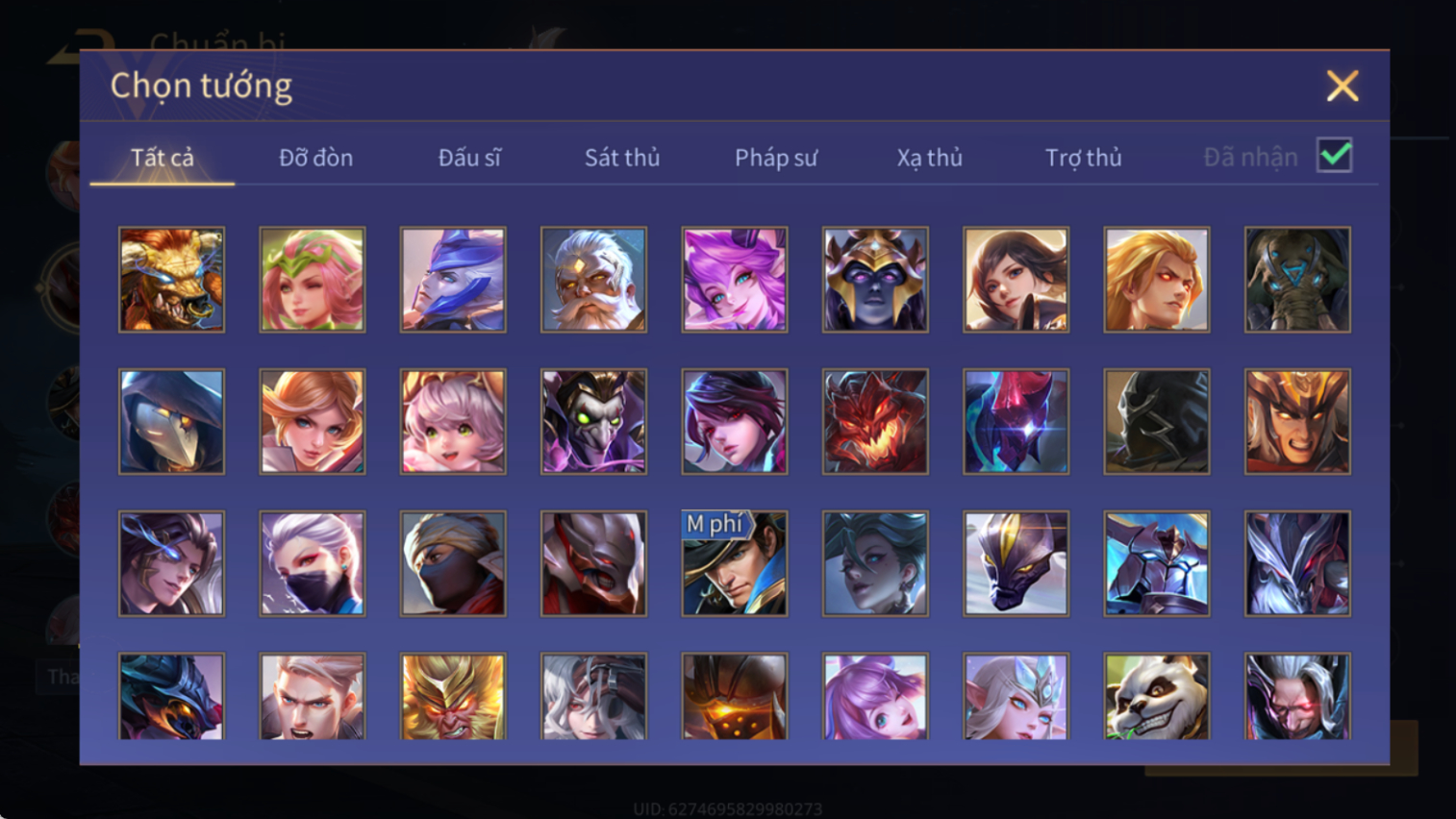Viewport: 1456px width, 819px height.
Task: Pick the purple-haired fox girl hero
Action: tap(735, 280)
